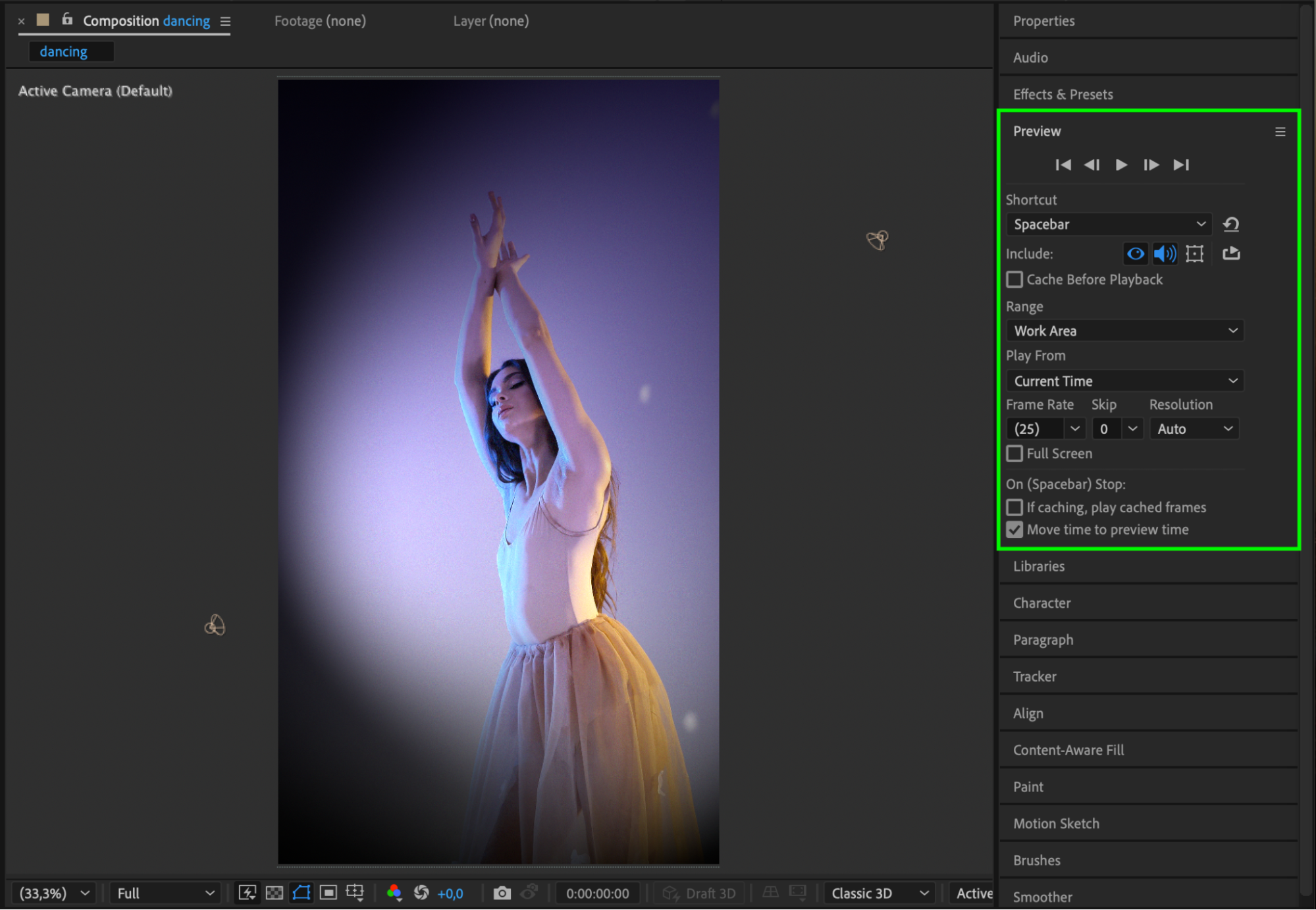
Task: Click the current timecode 0:00:00:00 field
Action: click(x=597, y=893)
